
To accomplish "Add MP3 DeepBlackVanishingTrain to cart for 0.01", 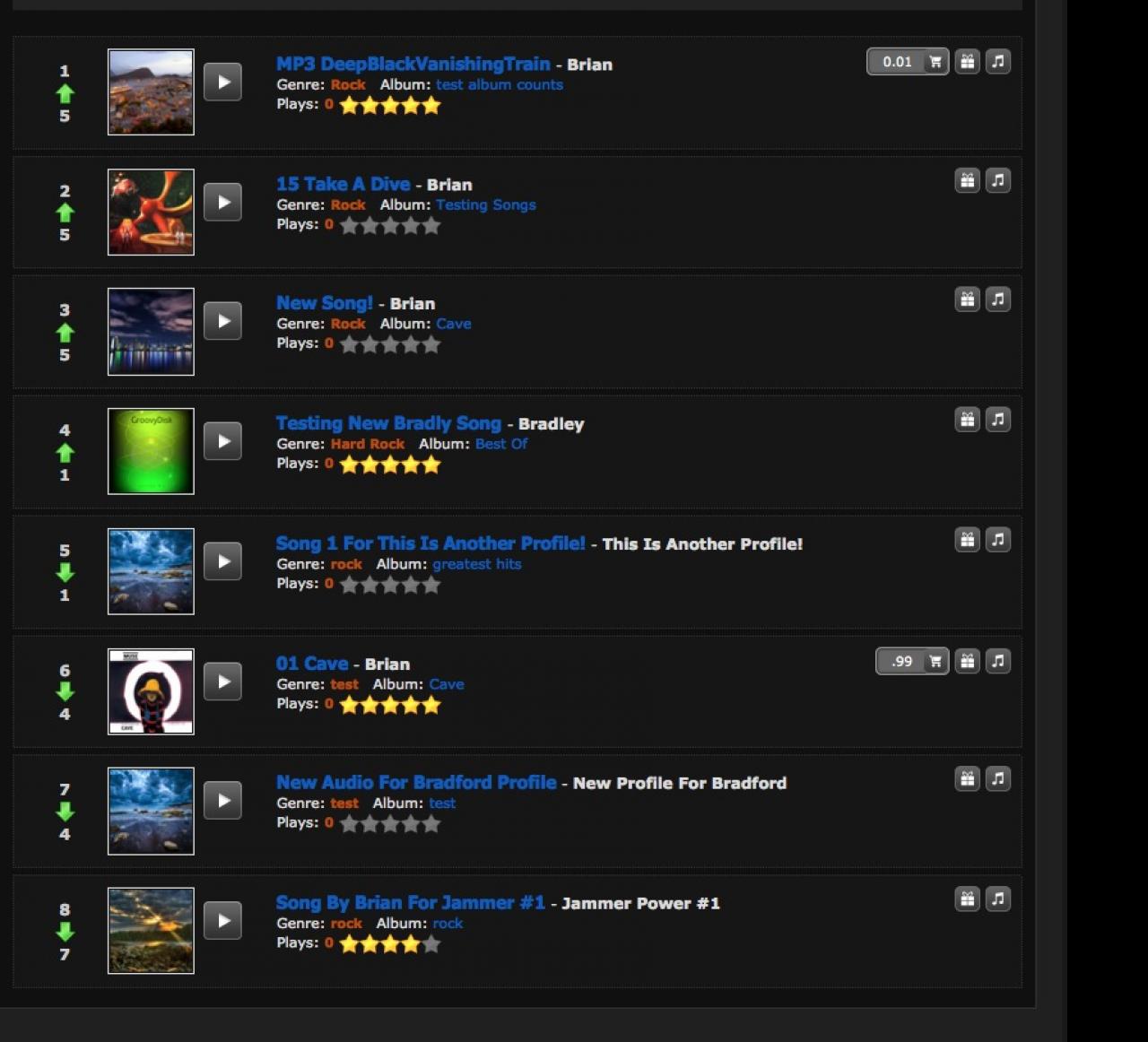I will [x=908, y=62].
